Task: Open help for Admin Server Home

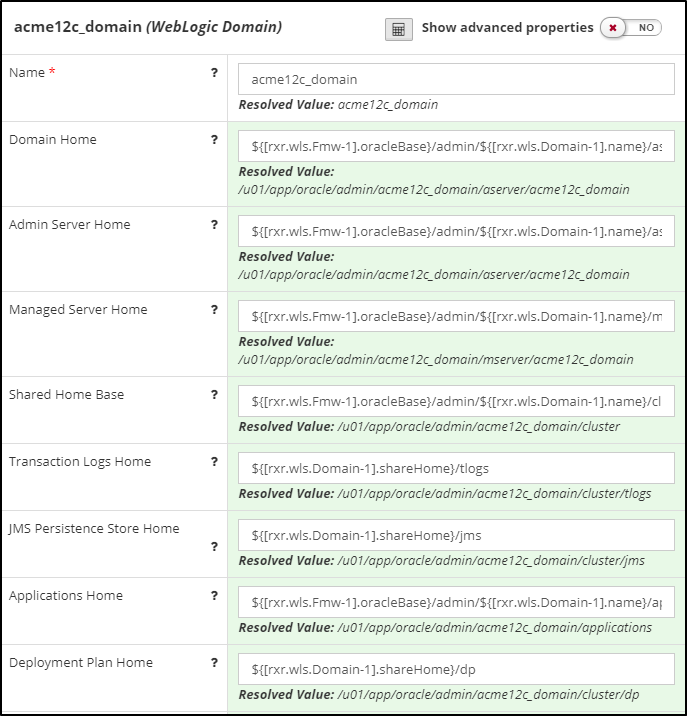Action: click(x=214, y=225)
